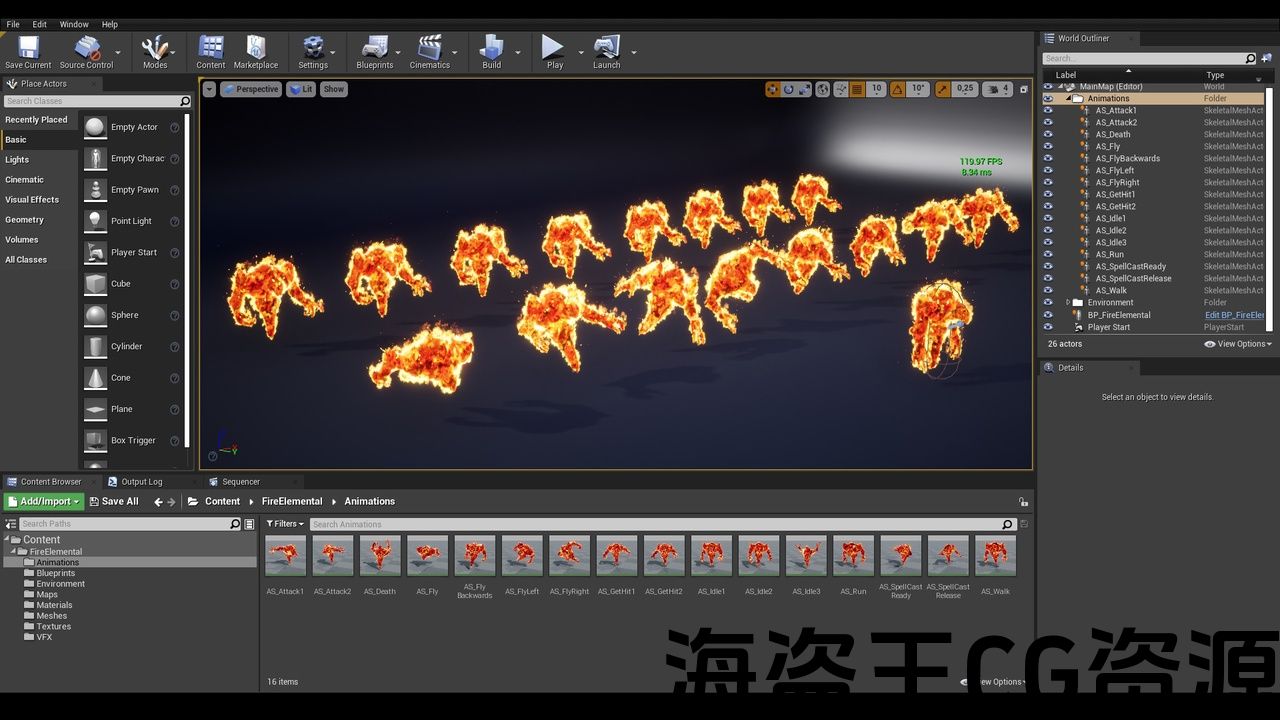The height and width of the screenshot is (720, 1280).
Task: Select the AS_Death animation thumbnail
Action: 380,556
